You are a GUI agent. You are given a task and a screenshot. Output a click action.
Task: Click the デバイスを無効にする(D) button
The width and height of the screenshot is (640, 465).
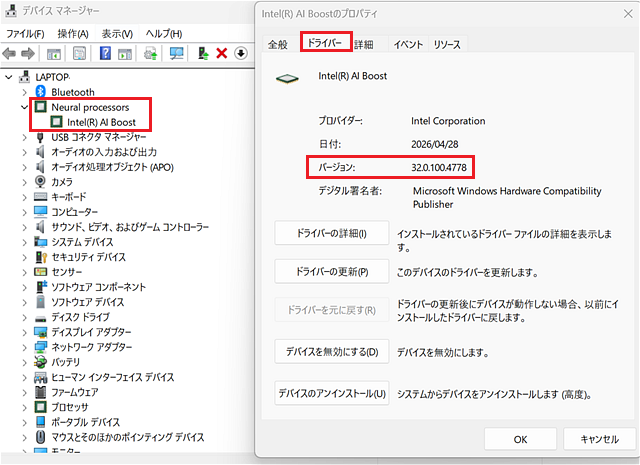(331, 352)
